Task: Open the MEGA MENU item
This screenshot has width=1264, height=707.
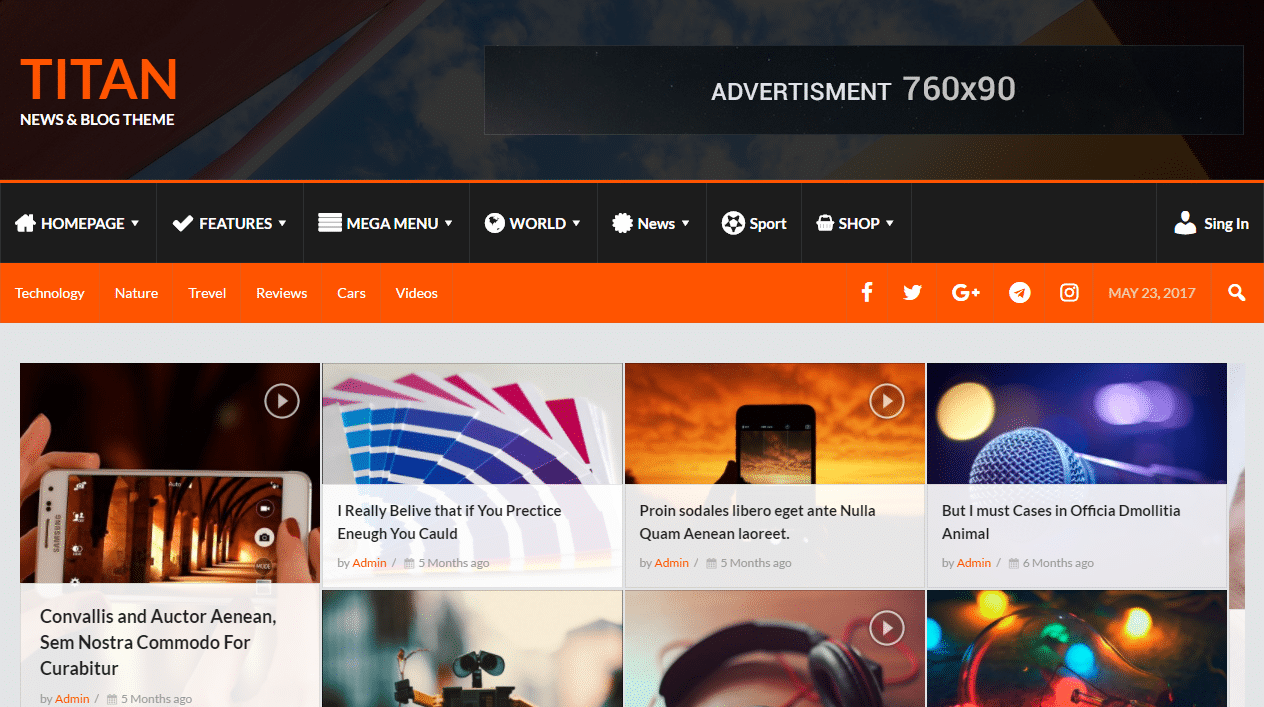Action: coord(386,223)
